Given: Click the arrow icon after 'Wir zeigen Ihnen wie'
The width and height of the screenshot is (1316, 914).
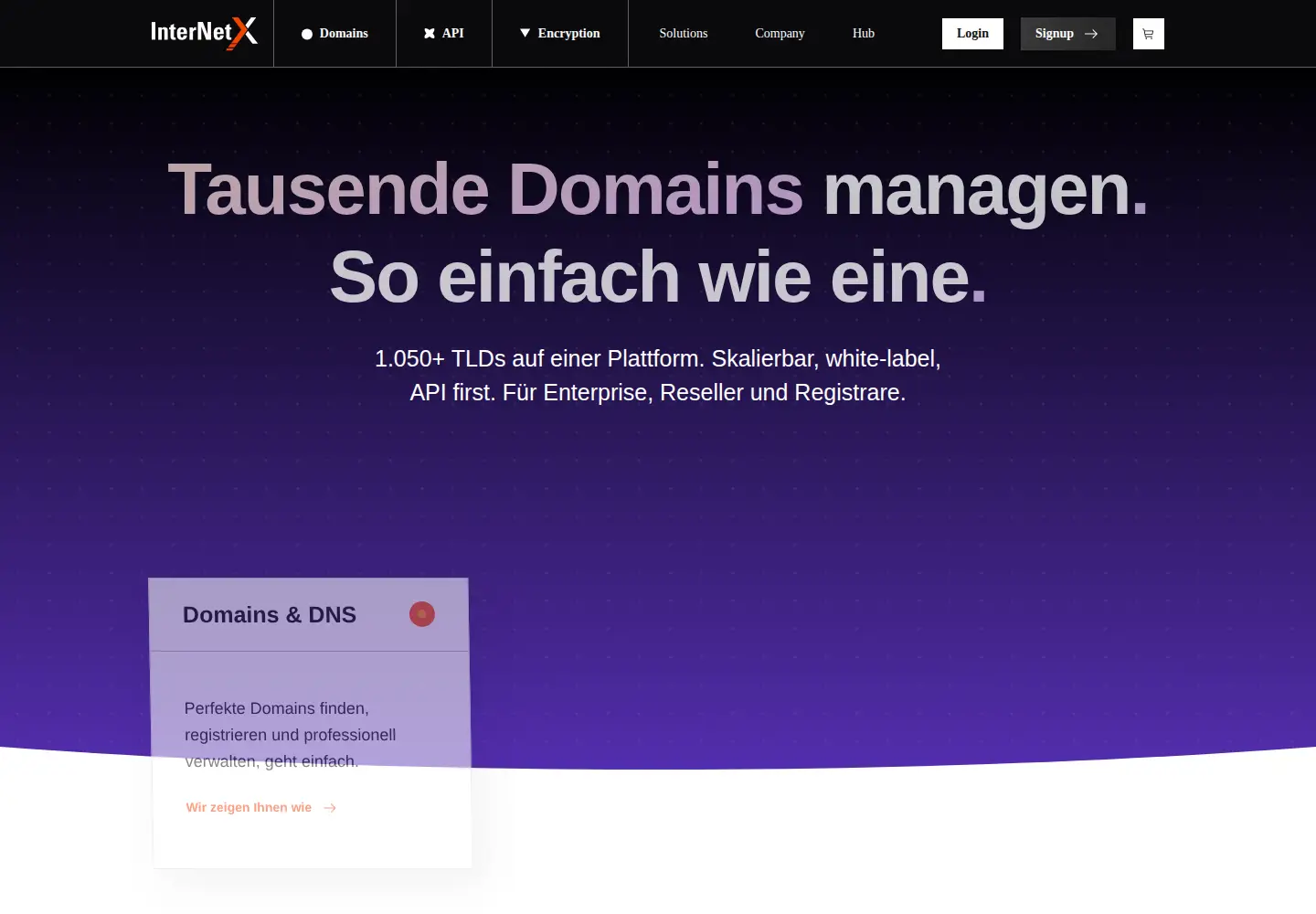Looking at the screenshot, I should [x=330, y=808].
